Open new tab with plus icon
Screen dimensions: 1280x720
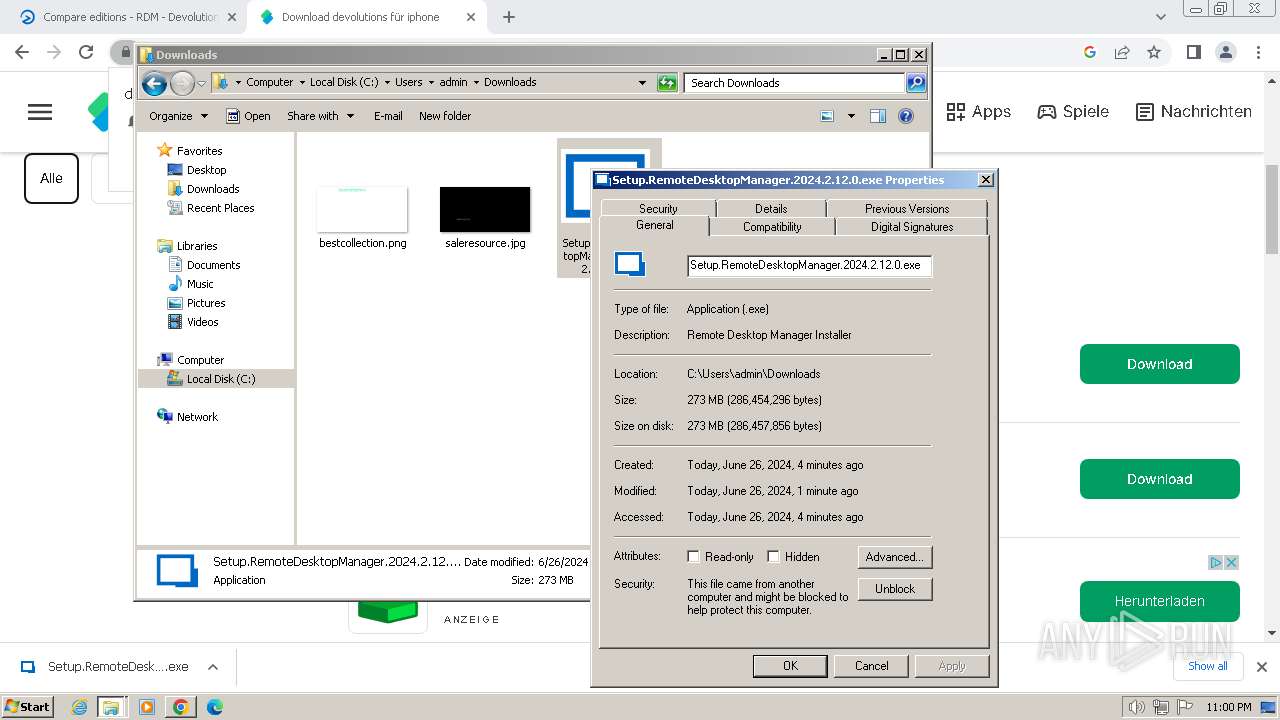(509, 17)
